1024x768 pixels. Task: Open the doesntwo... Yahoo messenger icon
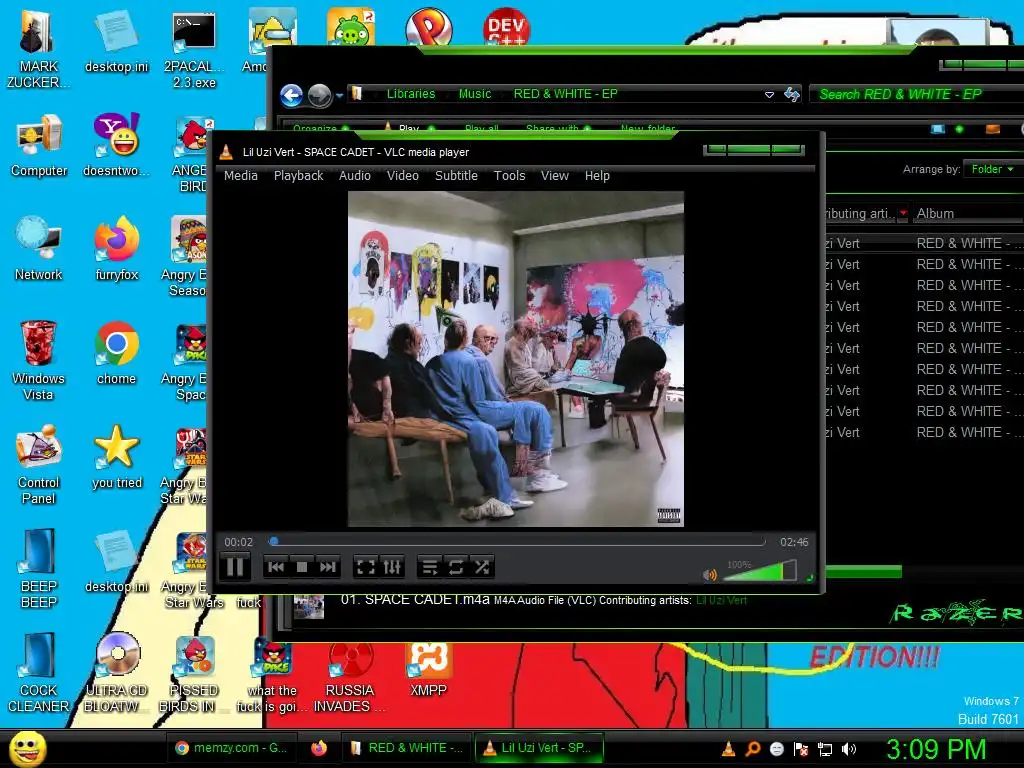(x=116, y=145)
